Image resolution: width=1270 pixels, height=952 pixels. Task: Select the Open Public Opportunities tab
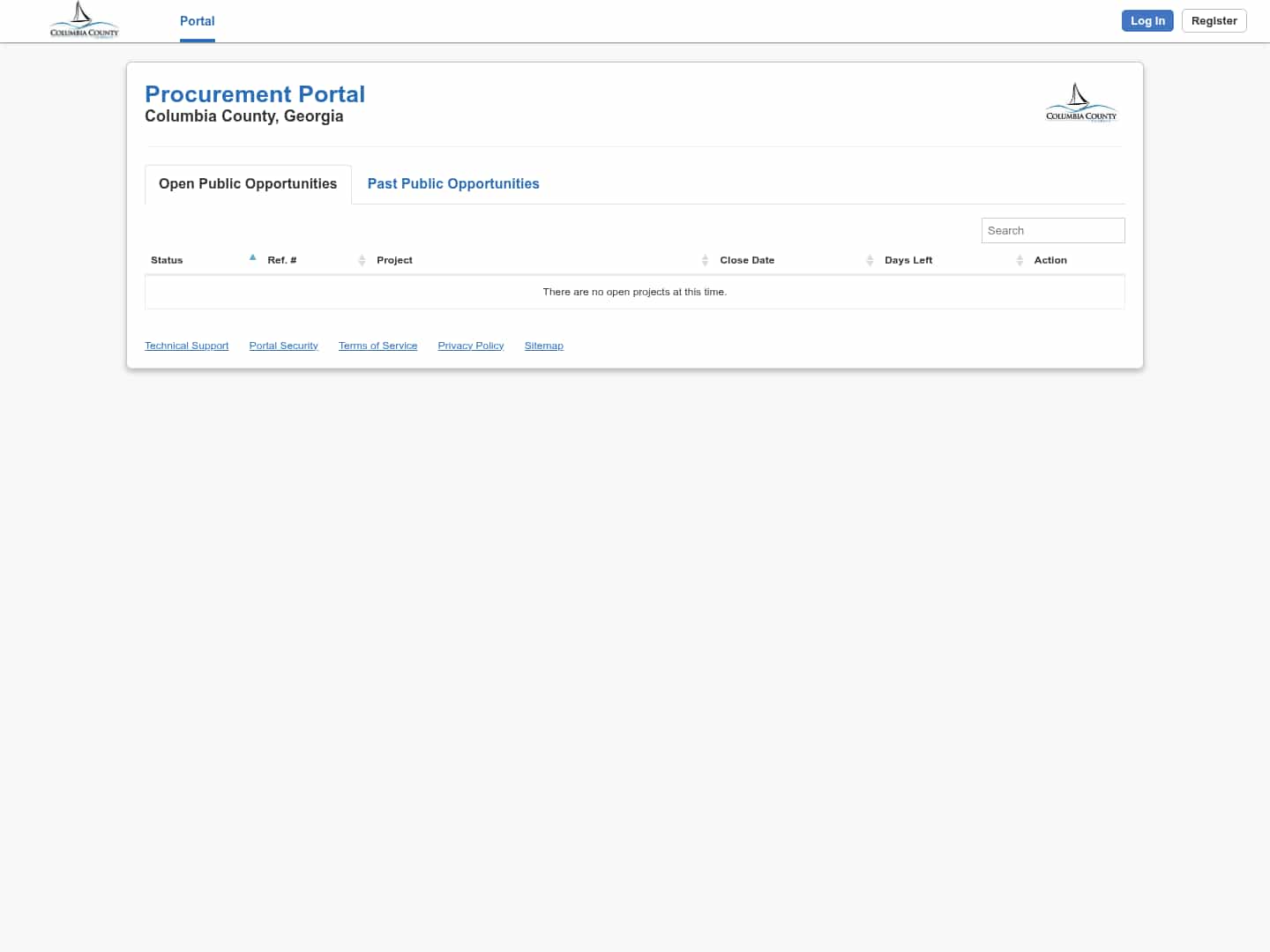[x=247, y=183]
